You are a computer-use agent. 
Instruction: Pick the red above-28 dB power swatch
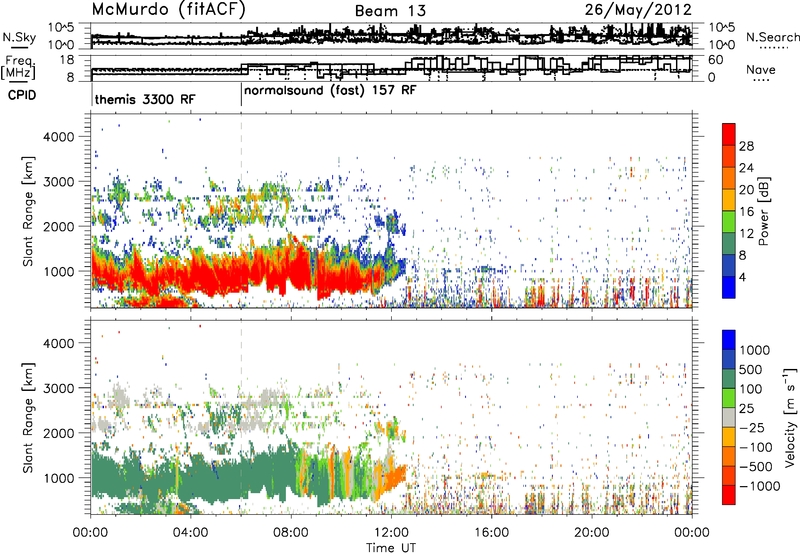[729, 135]
